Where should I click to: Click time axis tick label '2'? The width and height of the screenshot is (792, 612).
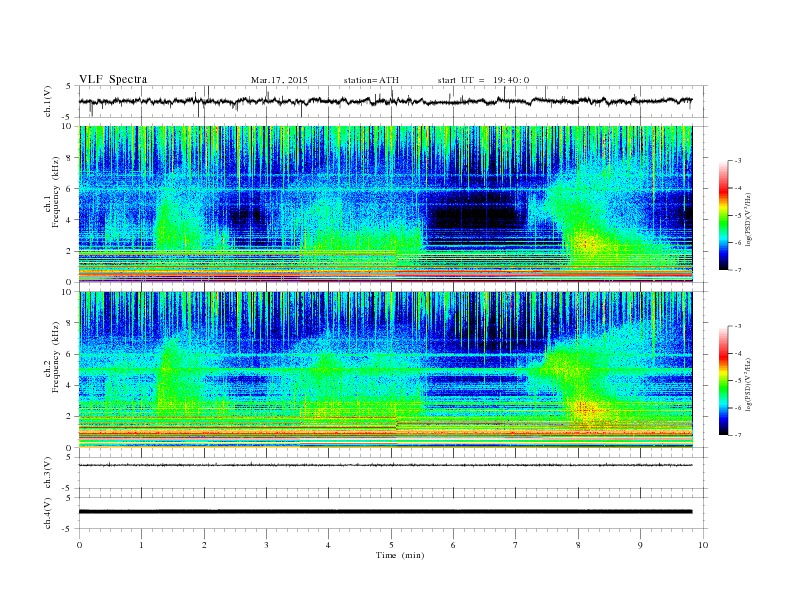(x=204, y=545)
